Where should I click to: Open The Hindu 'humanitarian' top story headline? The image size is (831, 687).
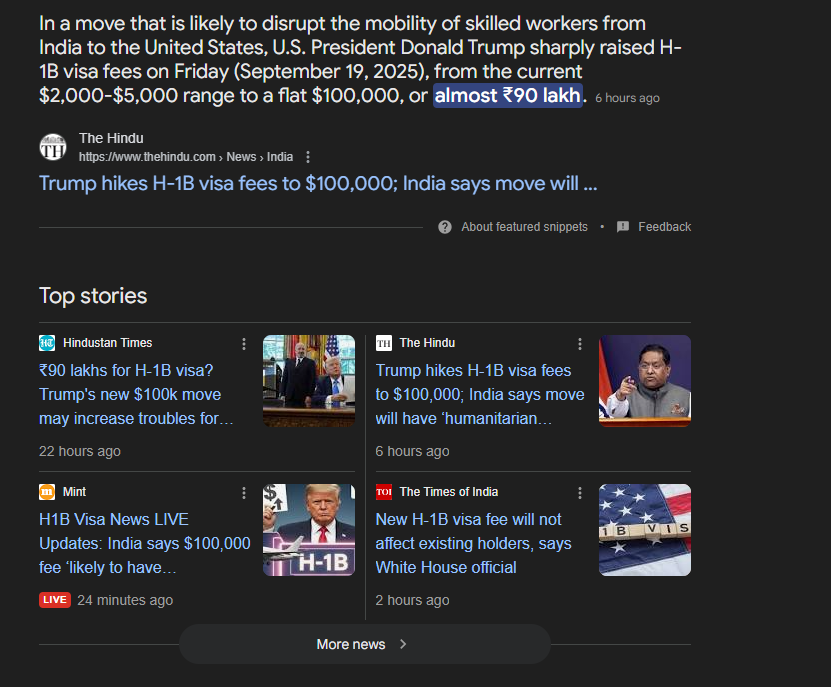pos(480,394)
